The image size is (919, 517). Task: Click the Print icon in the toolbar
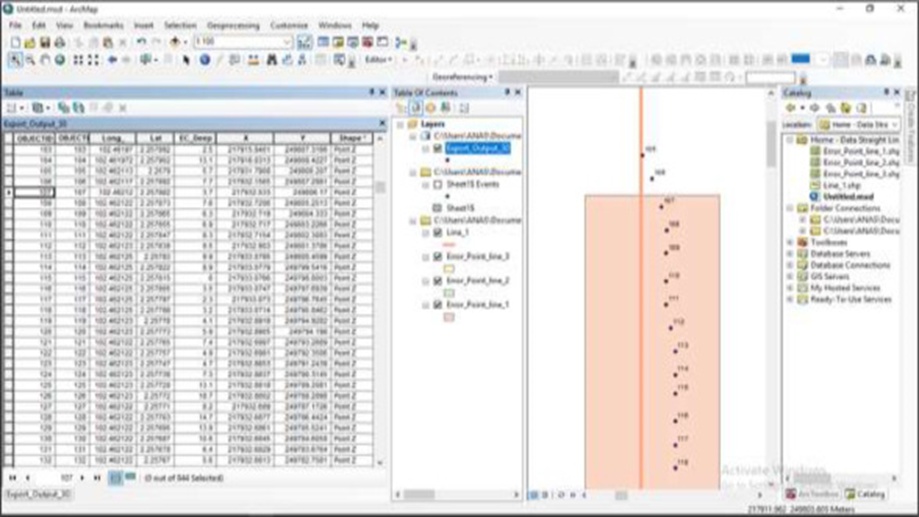[x=60, y=42]
